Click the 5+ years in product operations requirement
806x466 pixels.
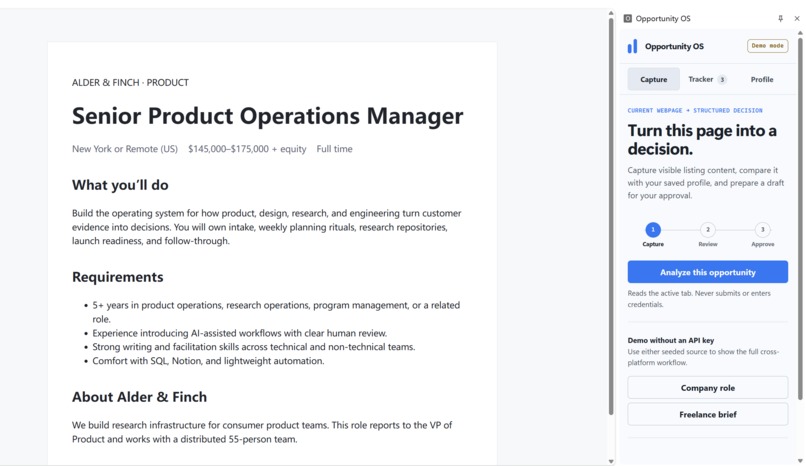[x=276, y=312]
